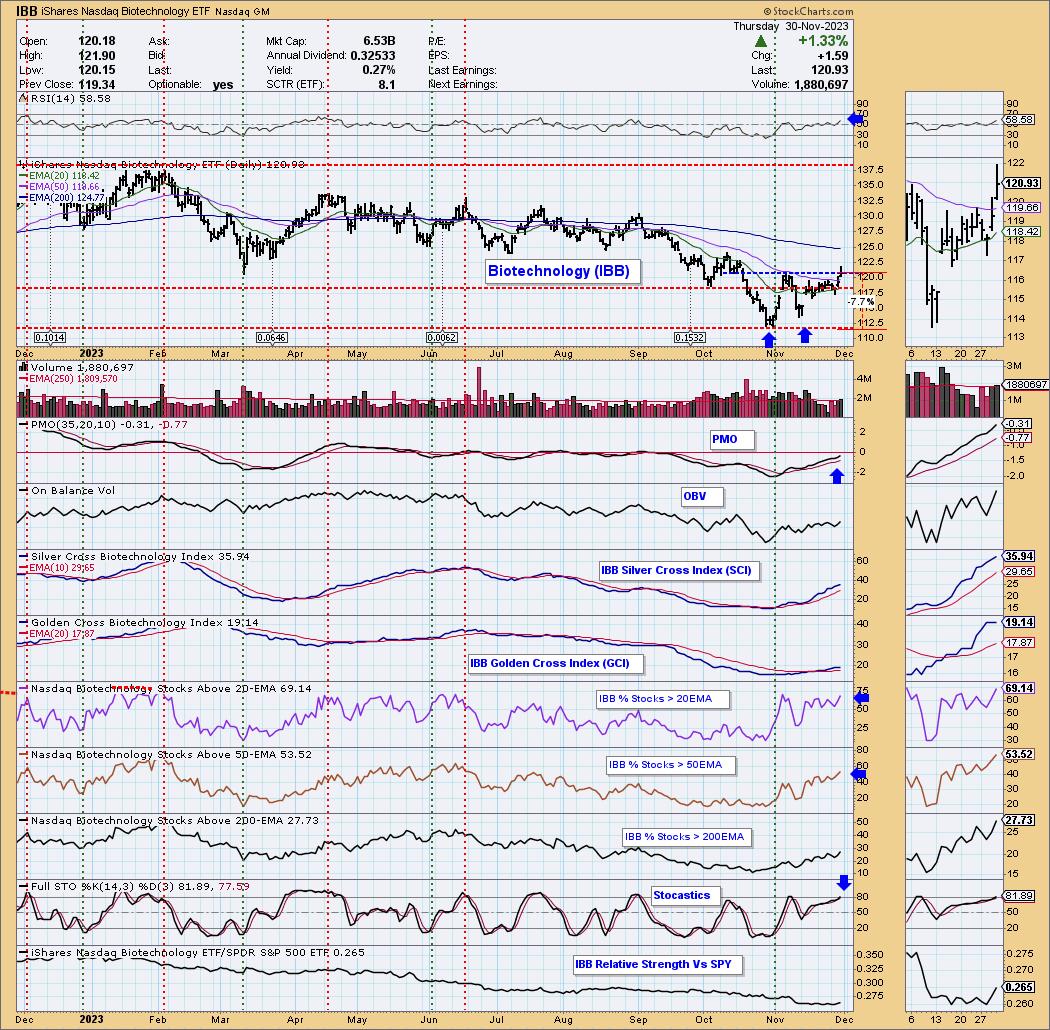Click the 0.1532 label near October
The width and height of the screenshot is (1050, 1030).
(x=689, y=338)
